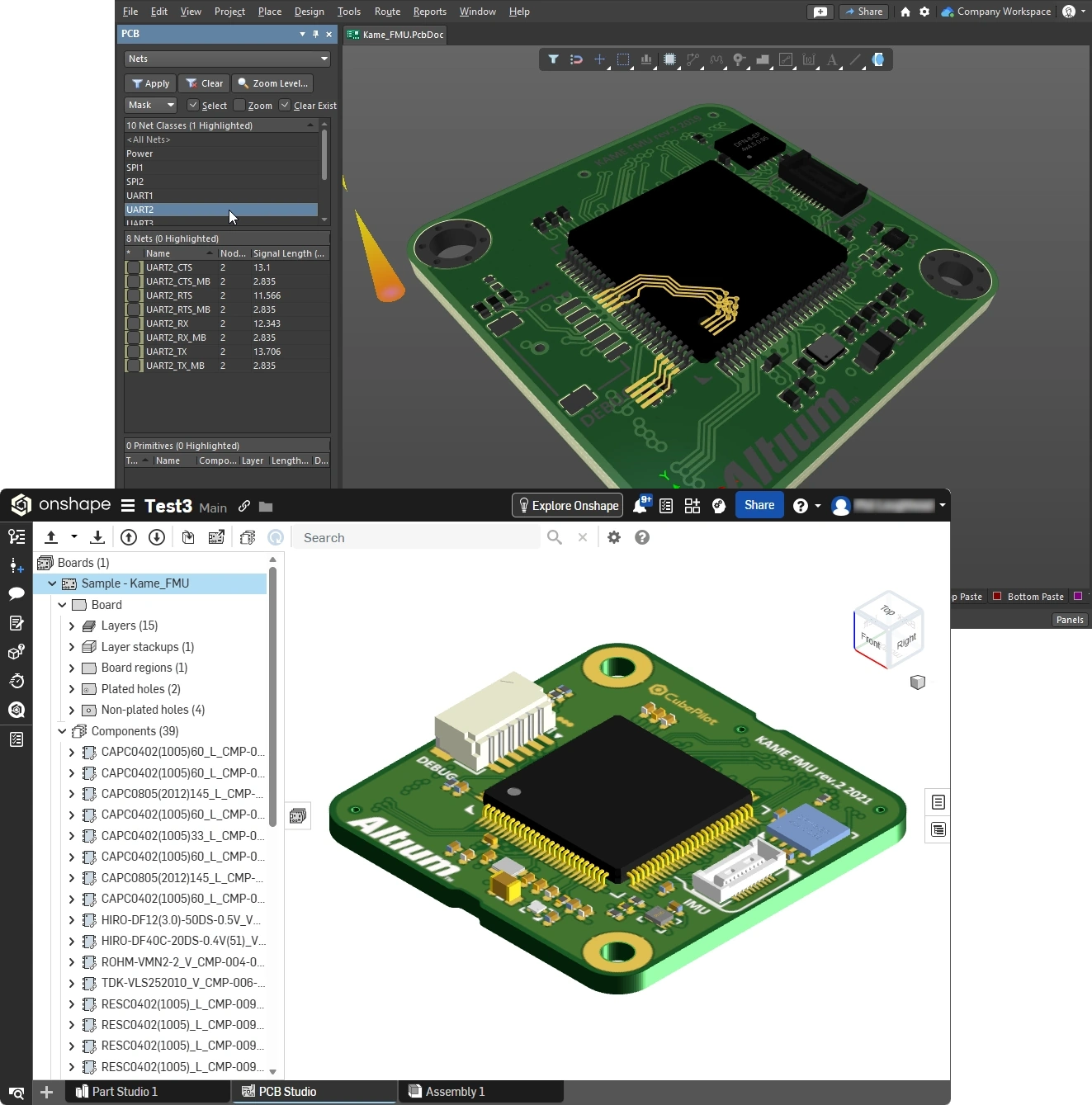Expand the Layers (15) tree node
Image resolution: width=1092 pixels, height=1105 pixels.
[72, 626]
